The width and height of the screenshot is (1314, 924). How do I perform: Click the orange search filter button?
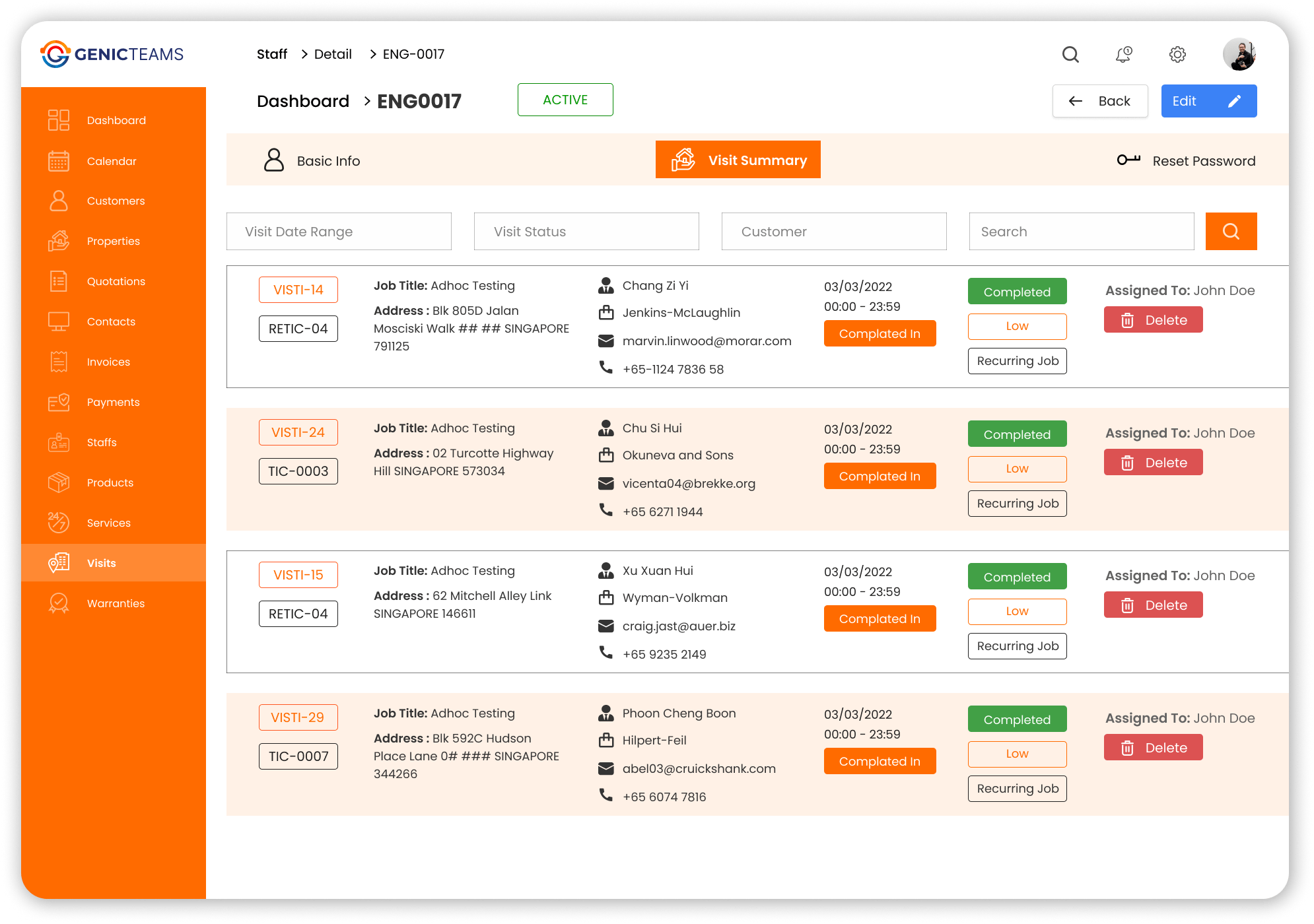pos(1231,231)
